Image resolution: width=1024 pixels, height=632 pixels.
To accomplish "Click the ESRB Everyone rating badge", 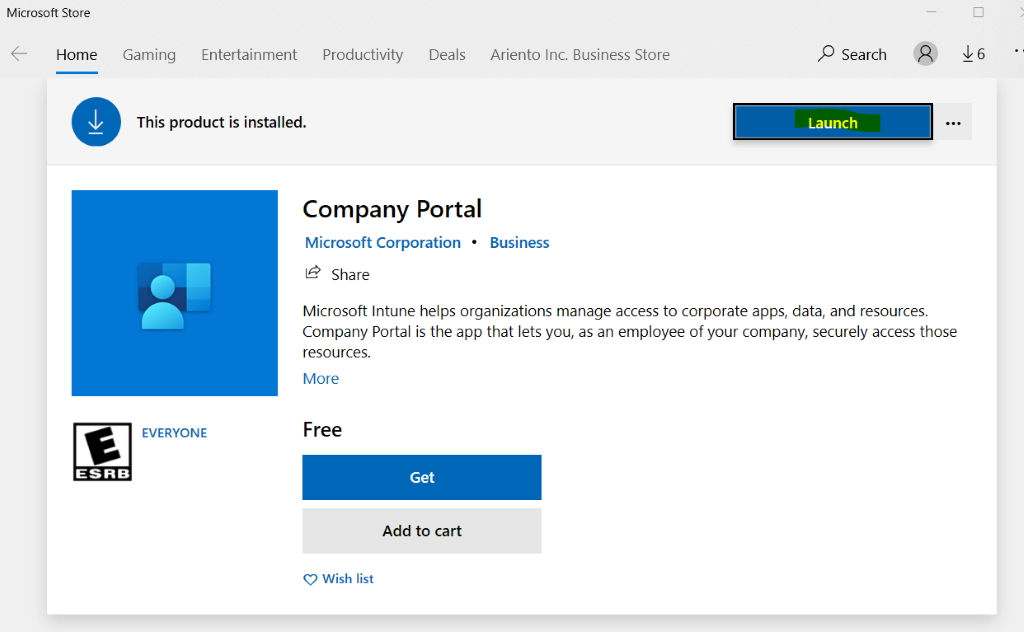I will click(x=102, y=451).
